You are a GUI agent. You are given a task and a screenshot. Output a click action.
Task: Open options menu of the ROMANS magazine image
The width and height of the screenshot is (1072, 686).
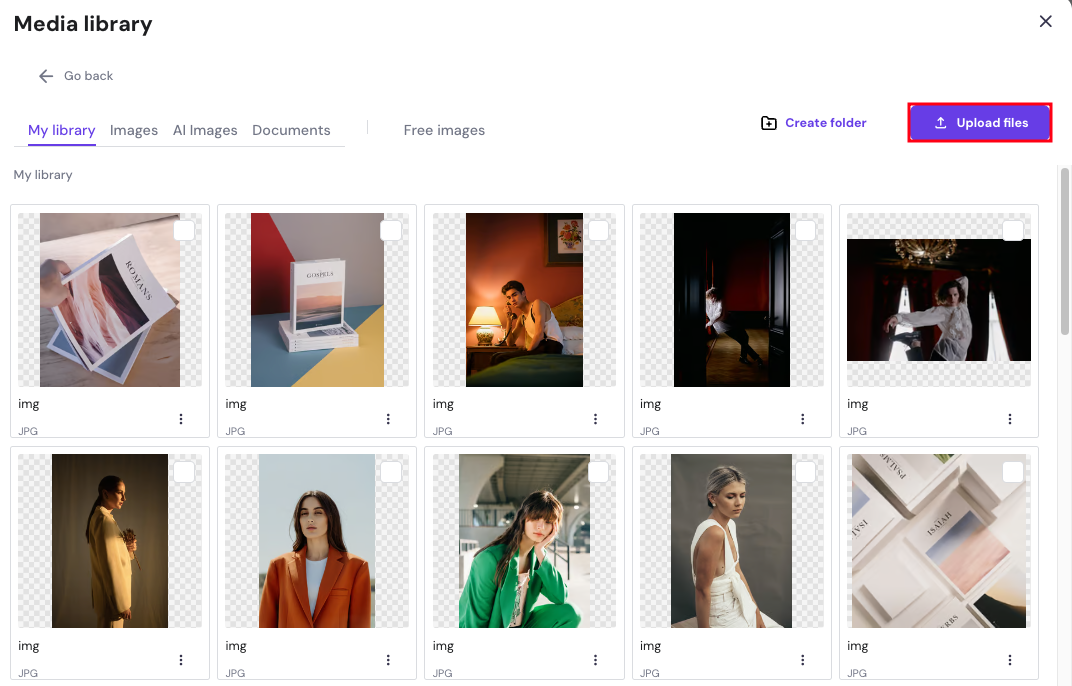[x=181, y=418]
